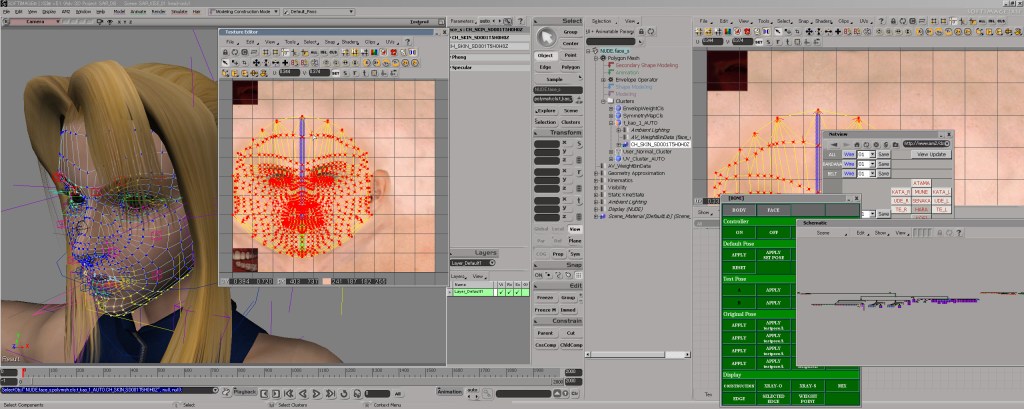This screenshot has height=409, width=1024.
Task: Click the Polygon selection filter button
Action: click(570, 67)
